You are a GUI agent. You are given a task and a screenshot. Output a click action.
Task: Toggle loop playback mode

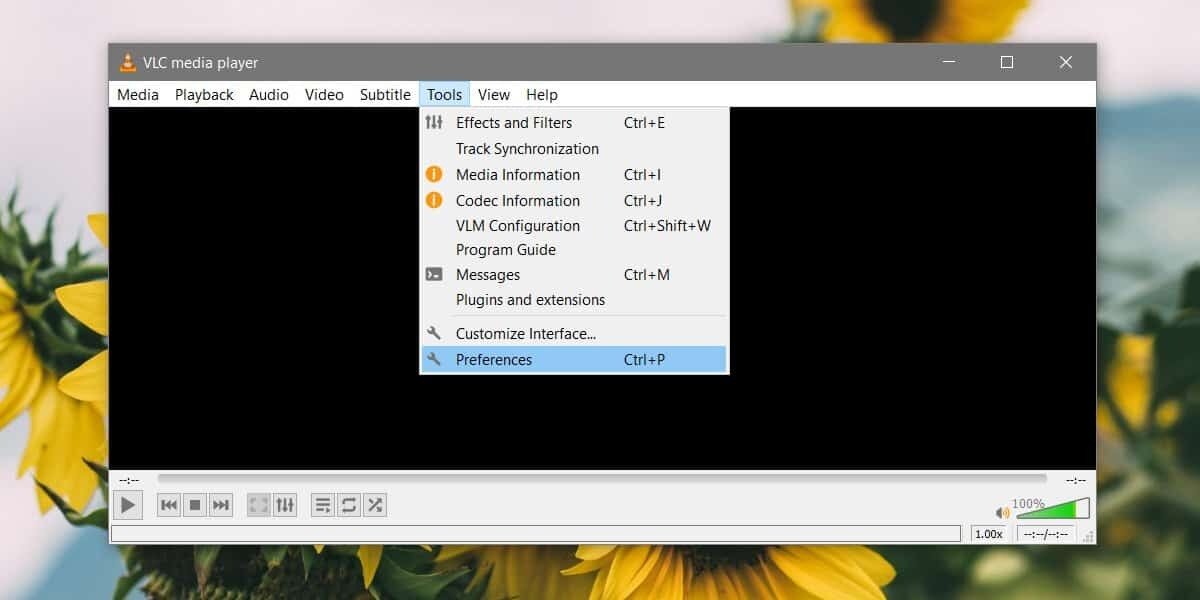348,505
